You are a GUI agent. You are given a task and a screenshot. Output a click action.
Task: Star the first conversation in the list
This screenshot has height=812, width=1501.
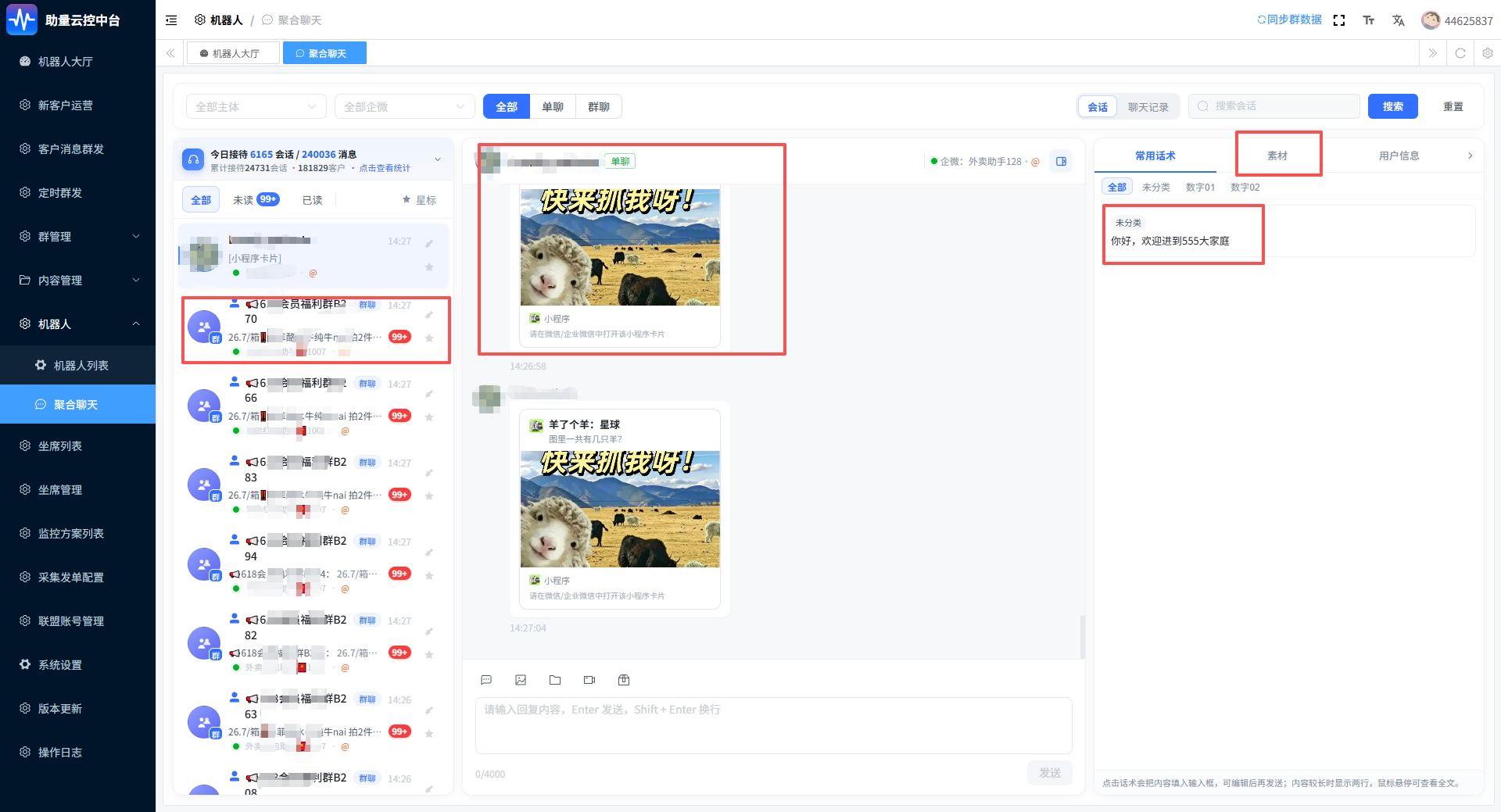coord(429,267)
